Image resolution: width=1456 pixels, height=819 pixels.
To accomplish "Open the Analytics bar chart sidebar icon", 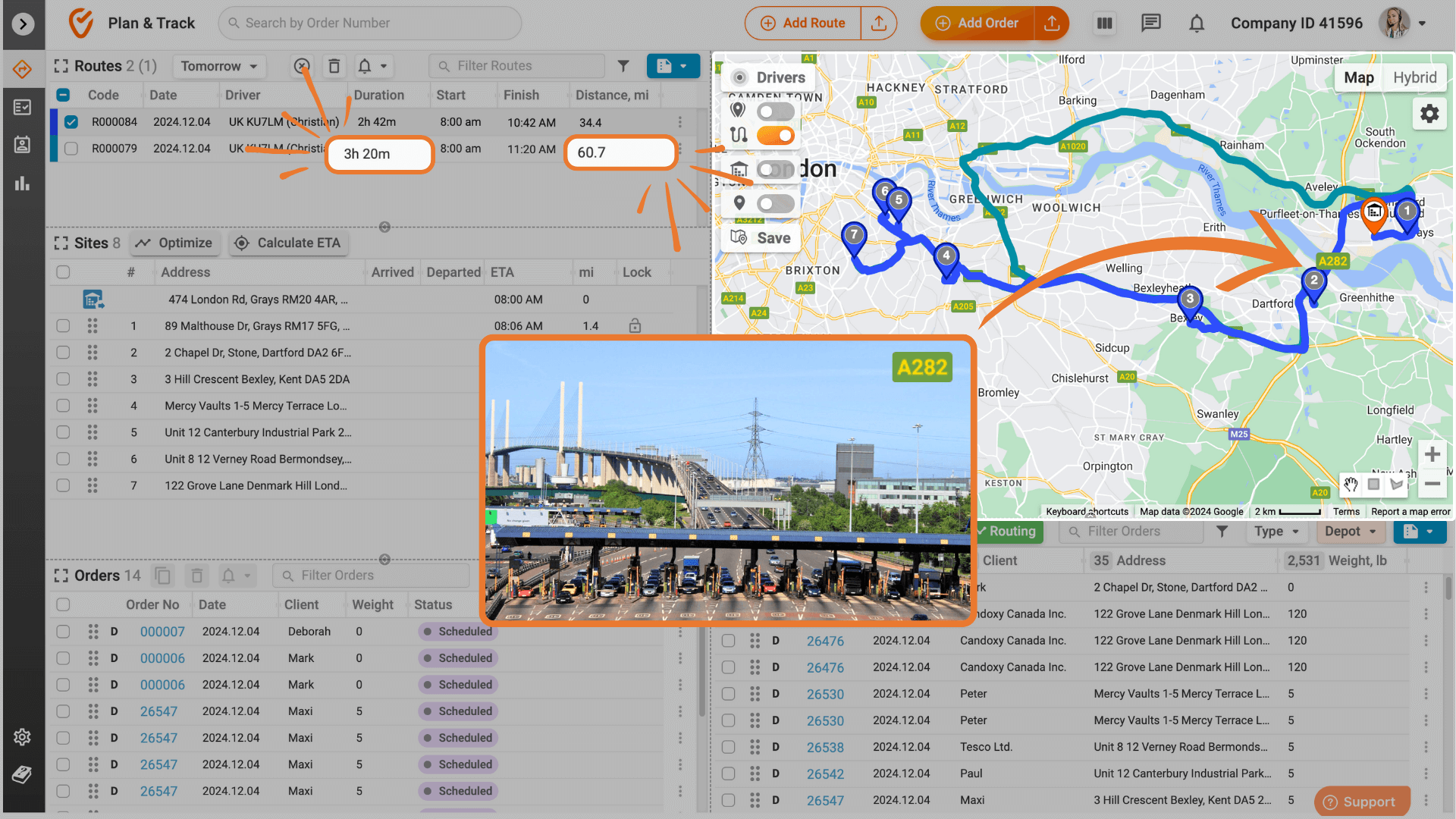I will tap(22, 183).
